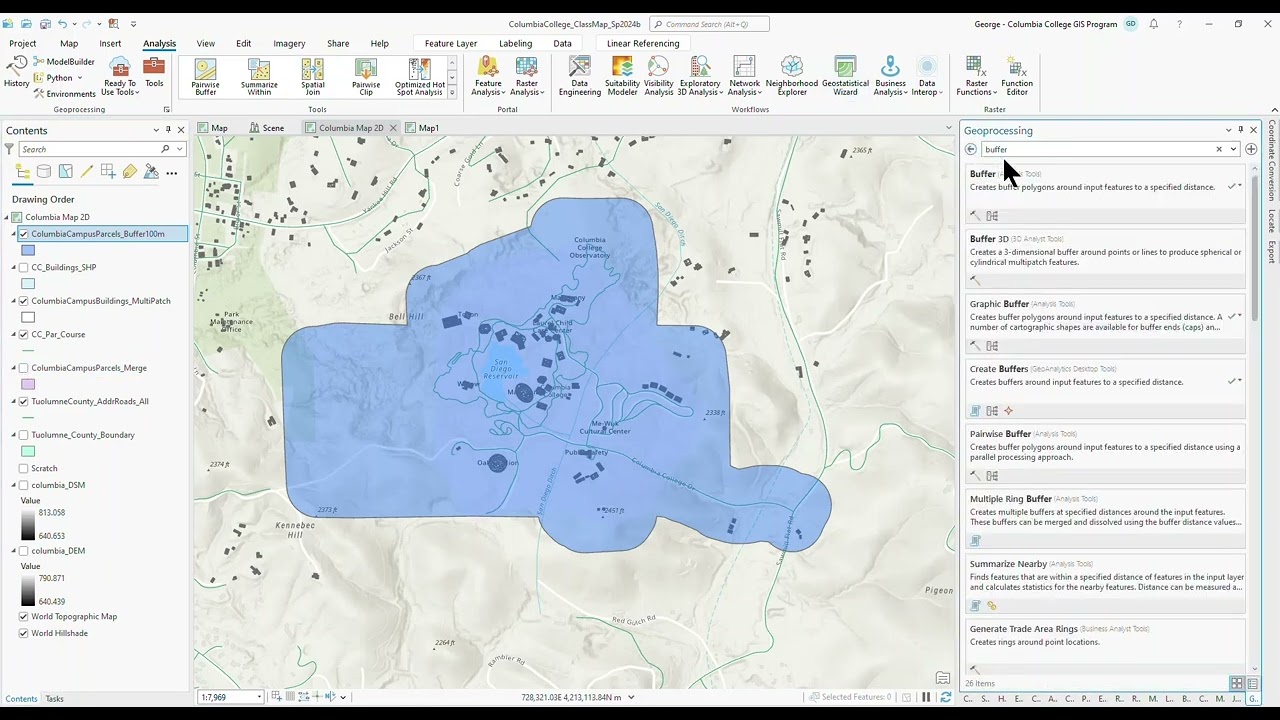Open Neighborhood Explorer
Image resolution: width=1280 pixels, height=720 pixels.
[792, 76]
